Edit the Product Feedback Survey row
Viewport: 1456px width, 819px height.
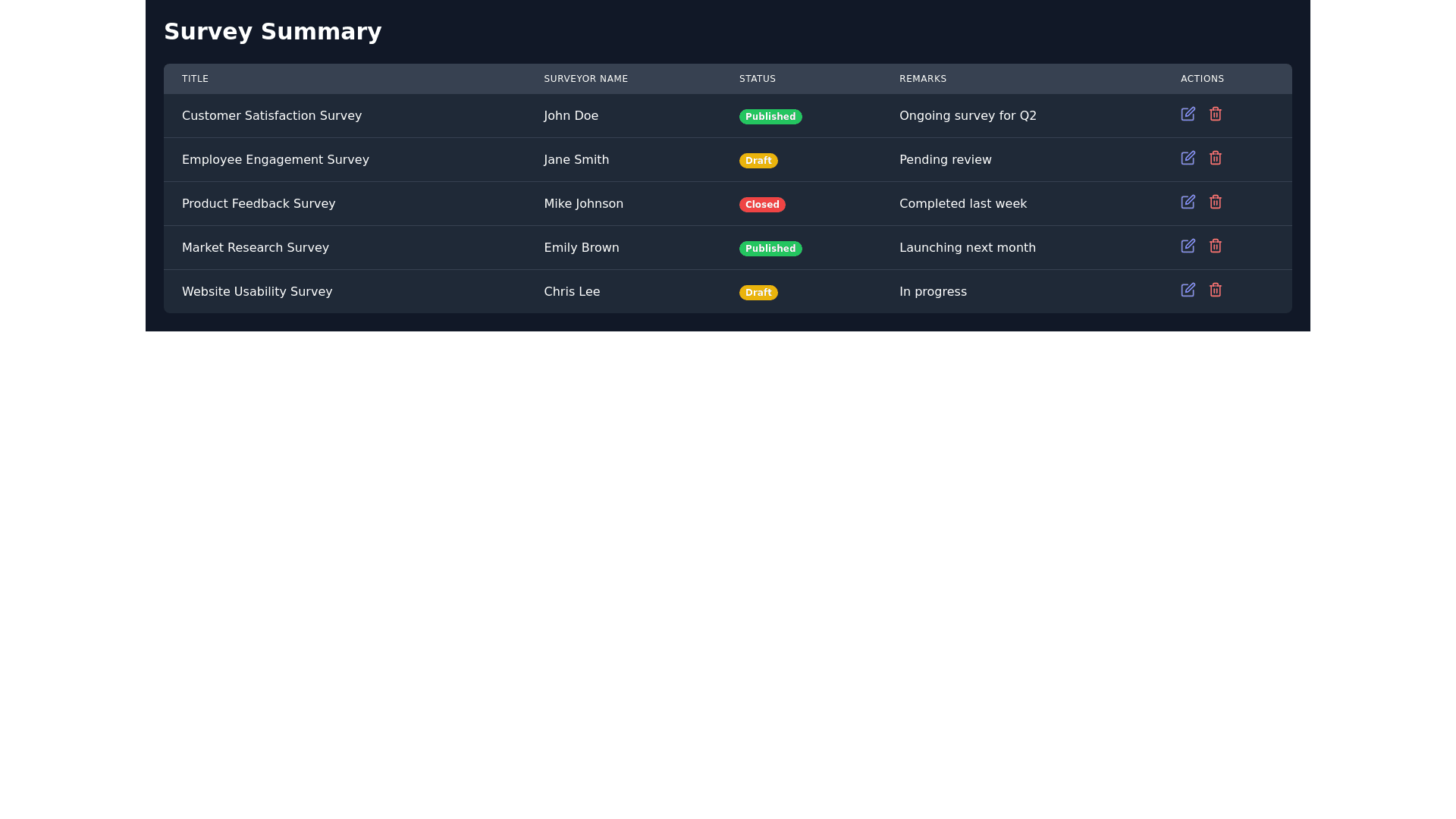click(1188, 202)
